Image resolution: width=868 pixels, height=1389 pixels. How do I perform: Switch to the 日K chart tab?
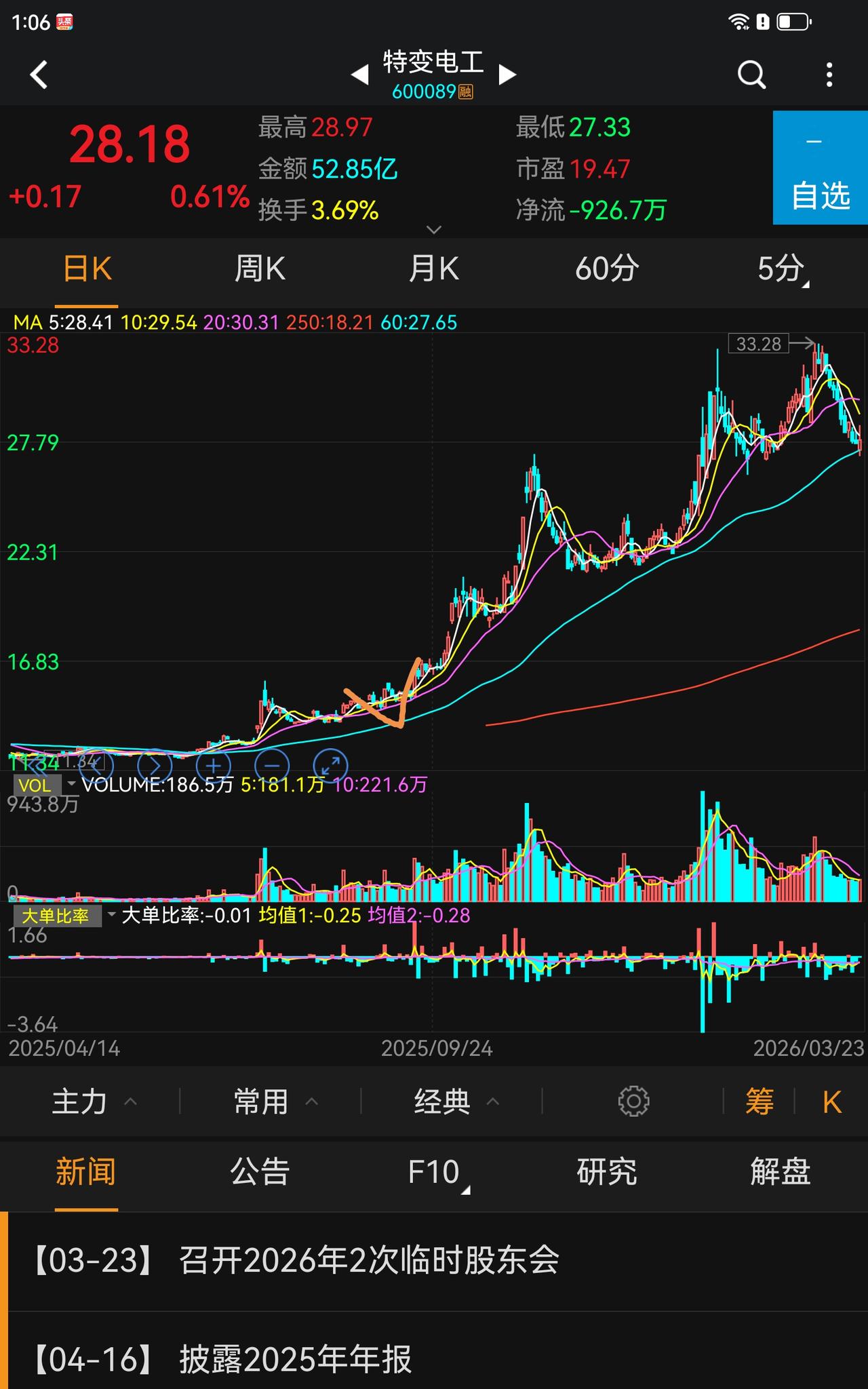point(87,270)
